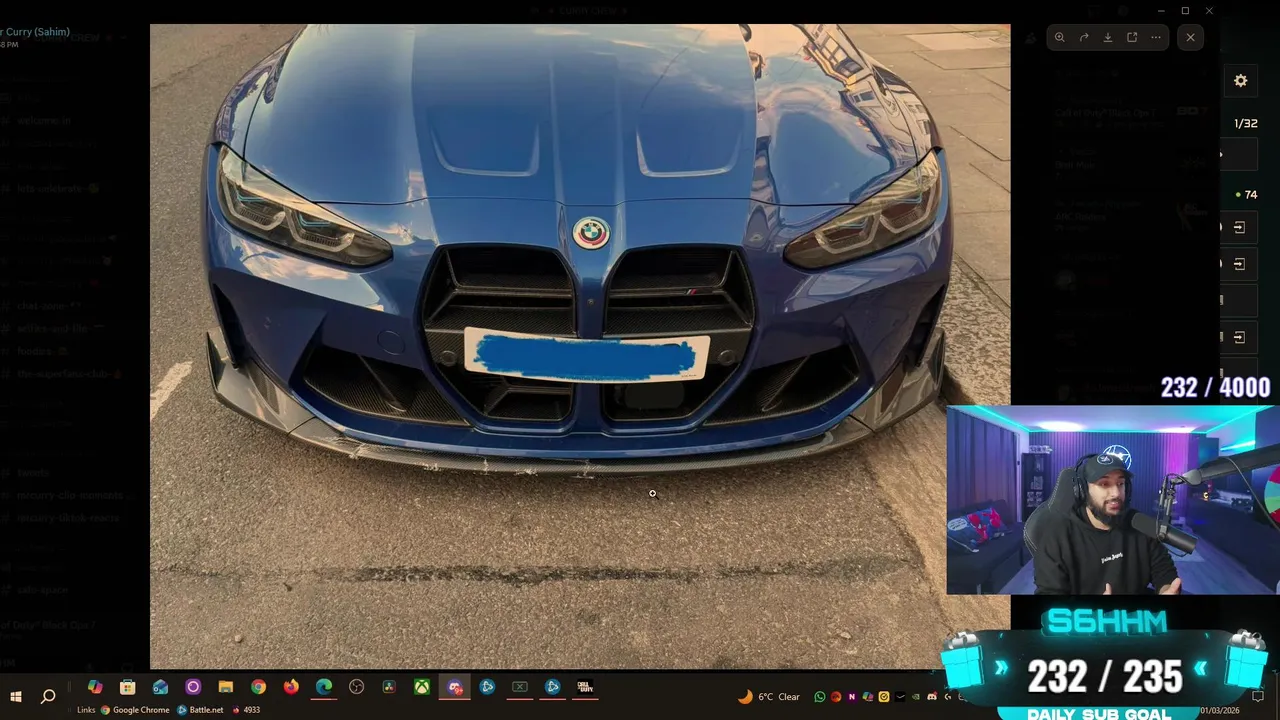Open the weather widget showing 6°C Clear
The height and width of the screenshot is (720, 1280).
[x=769, y=697]
